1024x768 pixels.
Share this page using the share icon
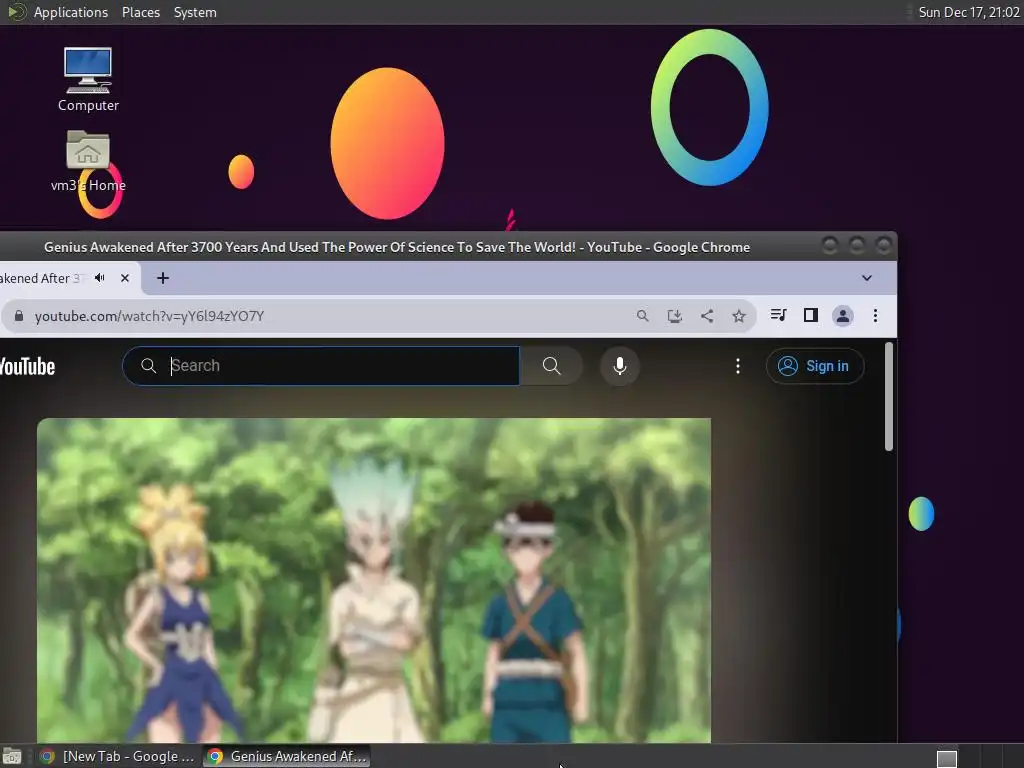tap(707, 316)
